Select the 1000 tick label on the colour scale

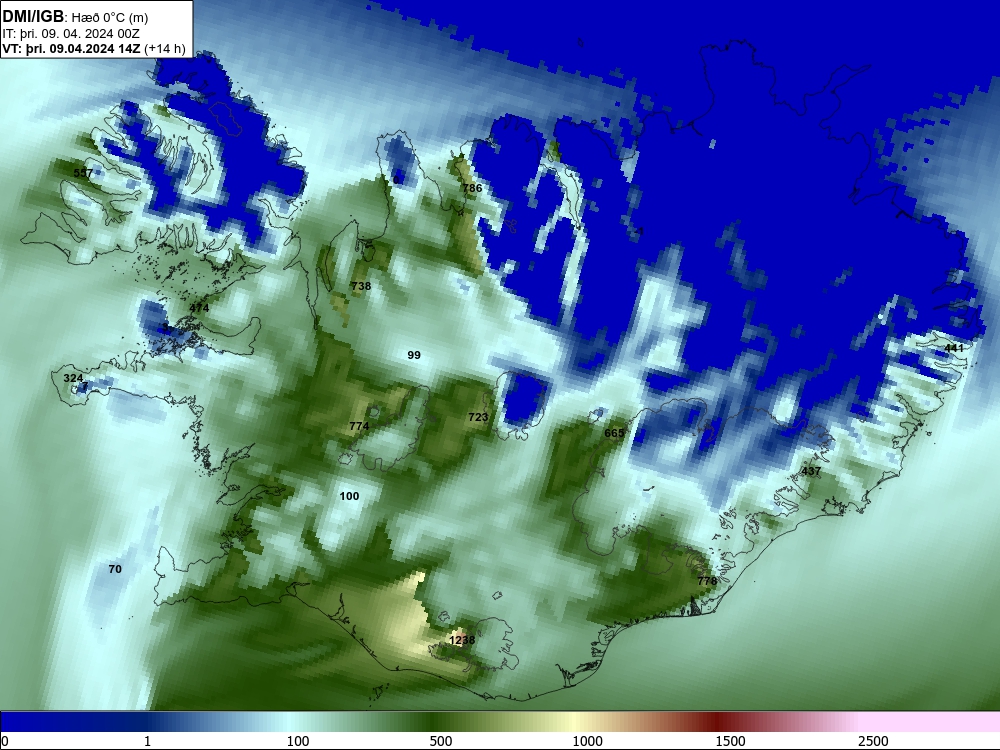point(587,741)
